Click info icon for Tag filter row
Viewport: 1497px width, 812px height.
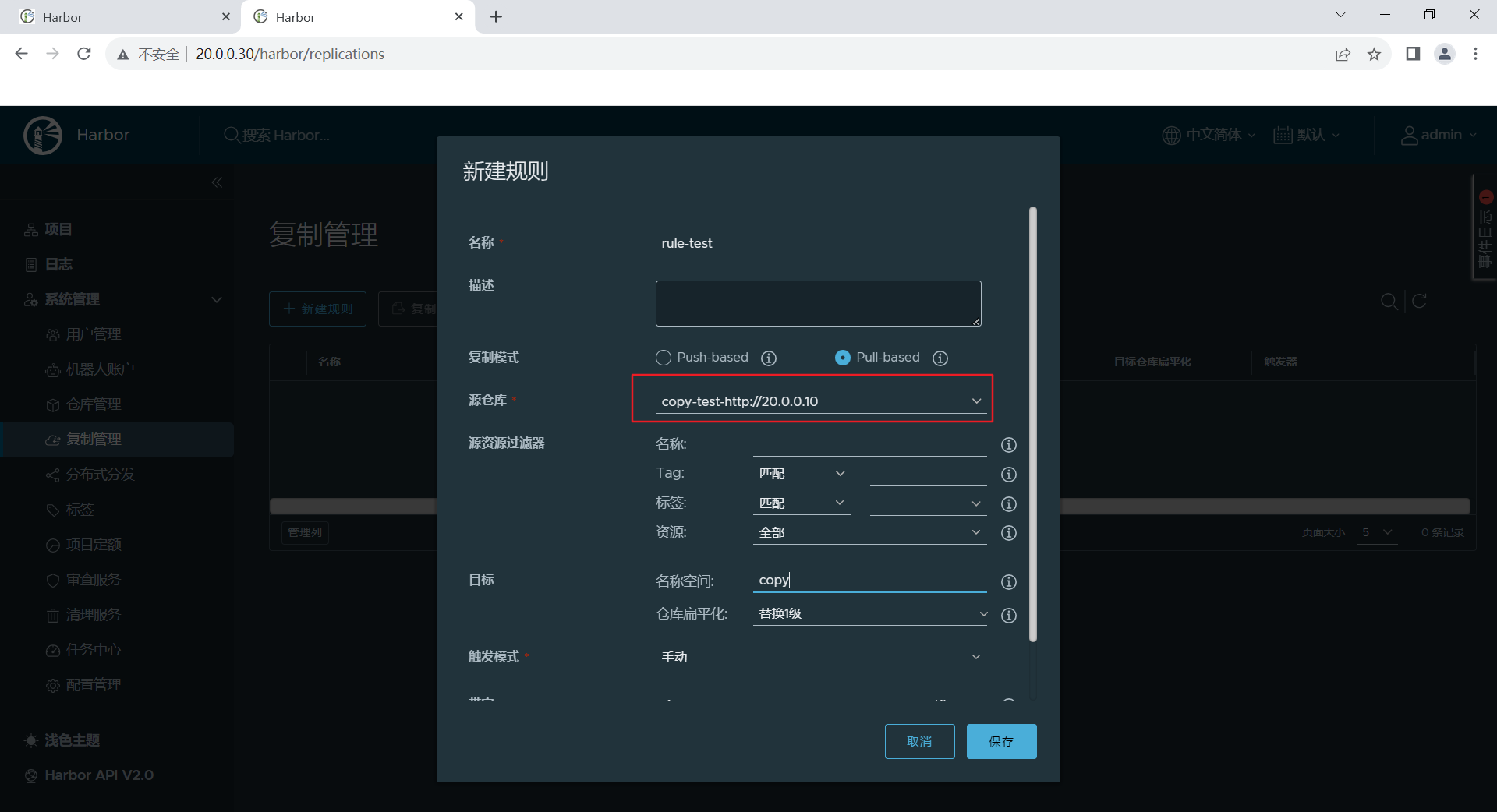pos(1009,475)
